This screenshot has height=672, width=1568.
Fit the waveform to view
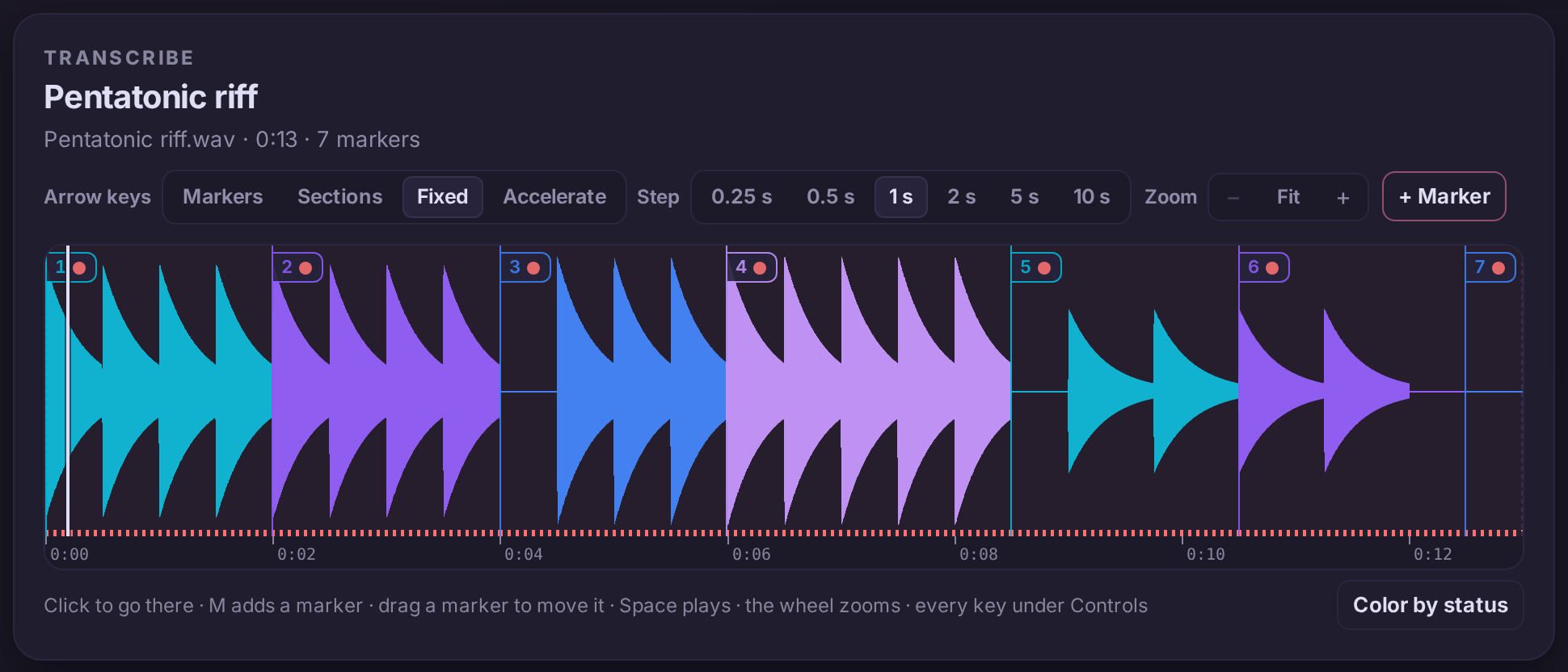point(1288,197)
